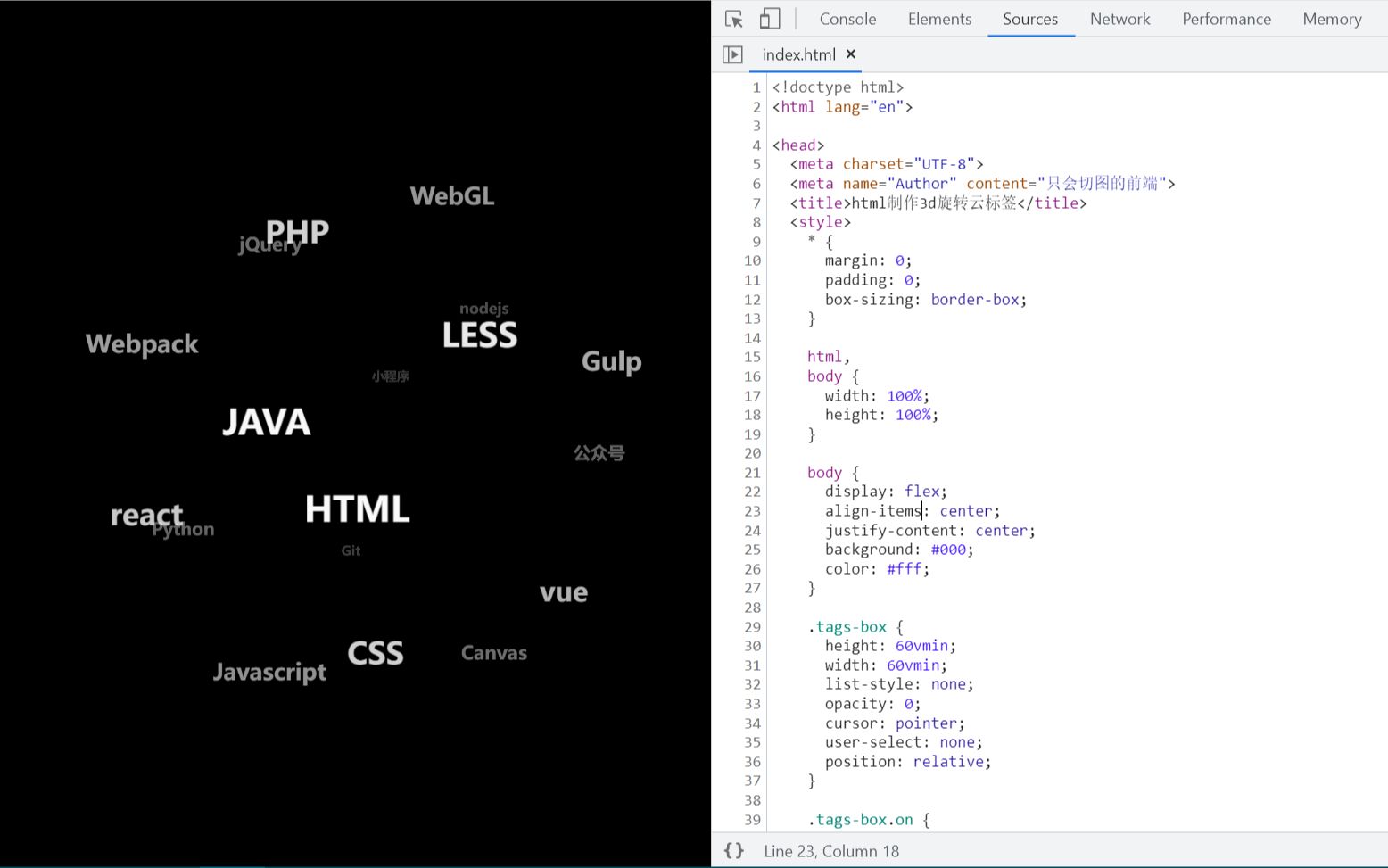Viewport: 1388px width, 868px height.
Task: Click the 公众号 tag
Action: pos(599,453)
